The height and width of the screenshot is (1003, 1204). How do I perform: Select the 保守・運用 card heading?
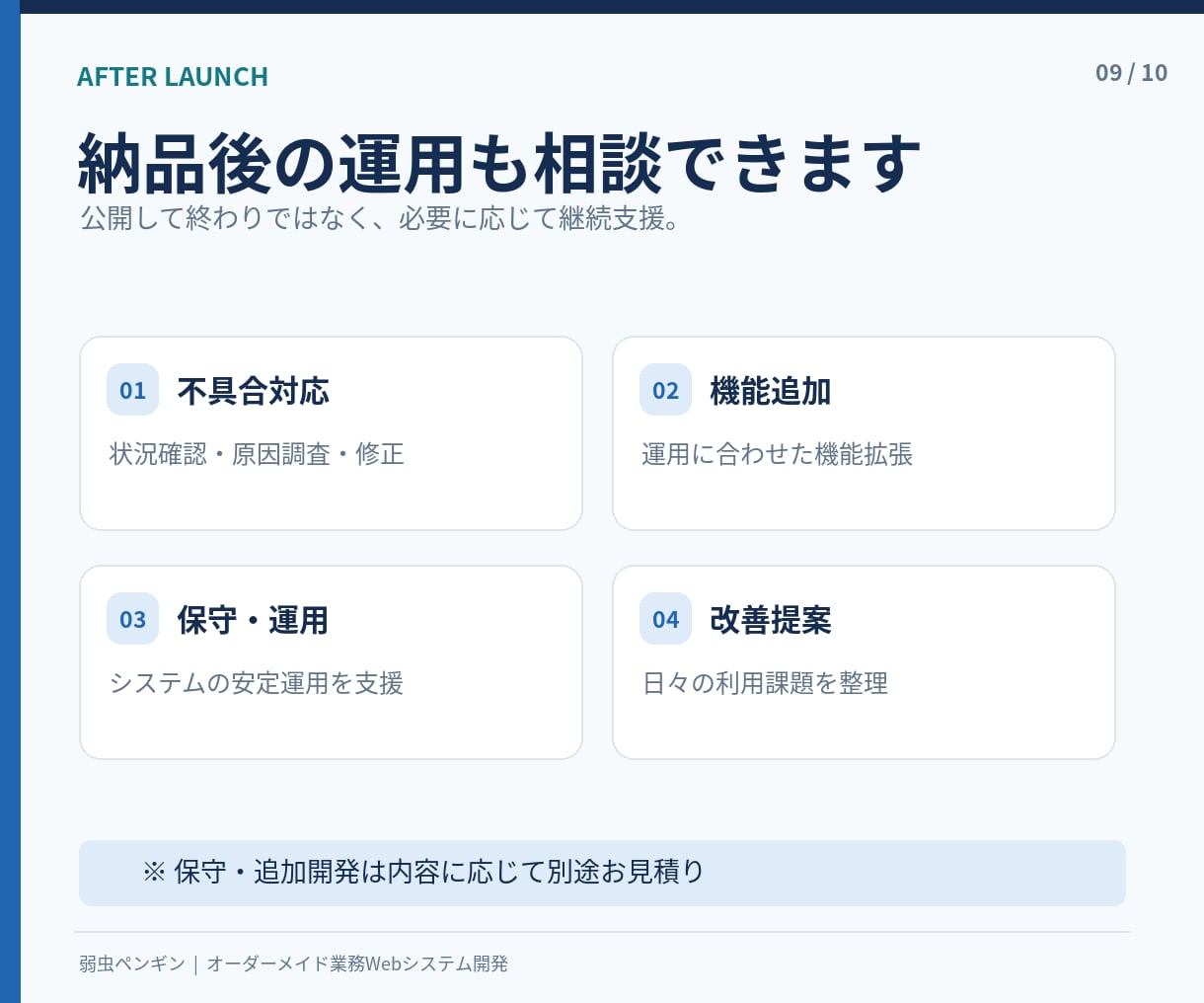253,620
